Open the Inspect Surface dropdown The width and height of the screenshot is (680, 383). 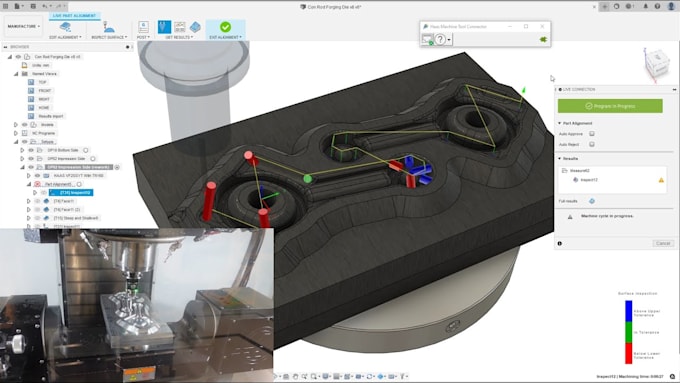tap(109, 37)
